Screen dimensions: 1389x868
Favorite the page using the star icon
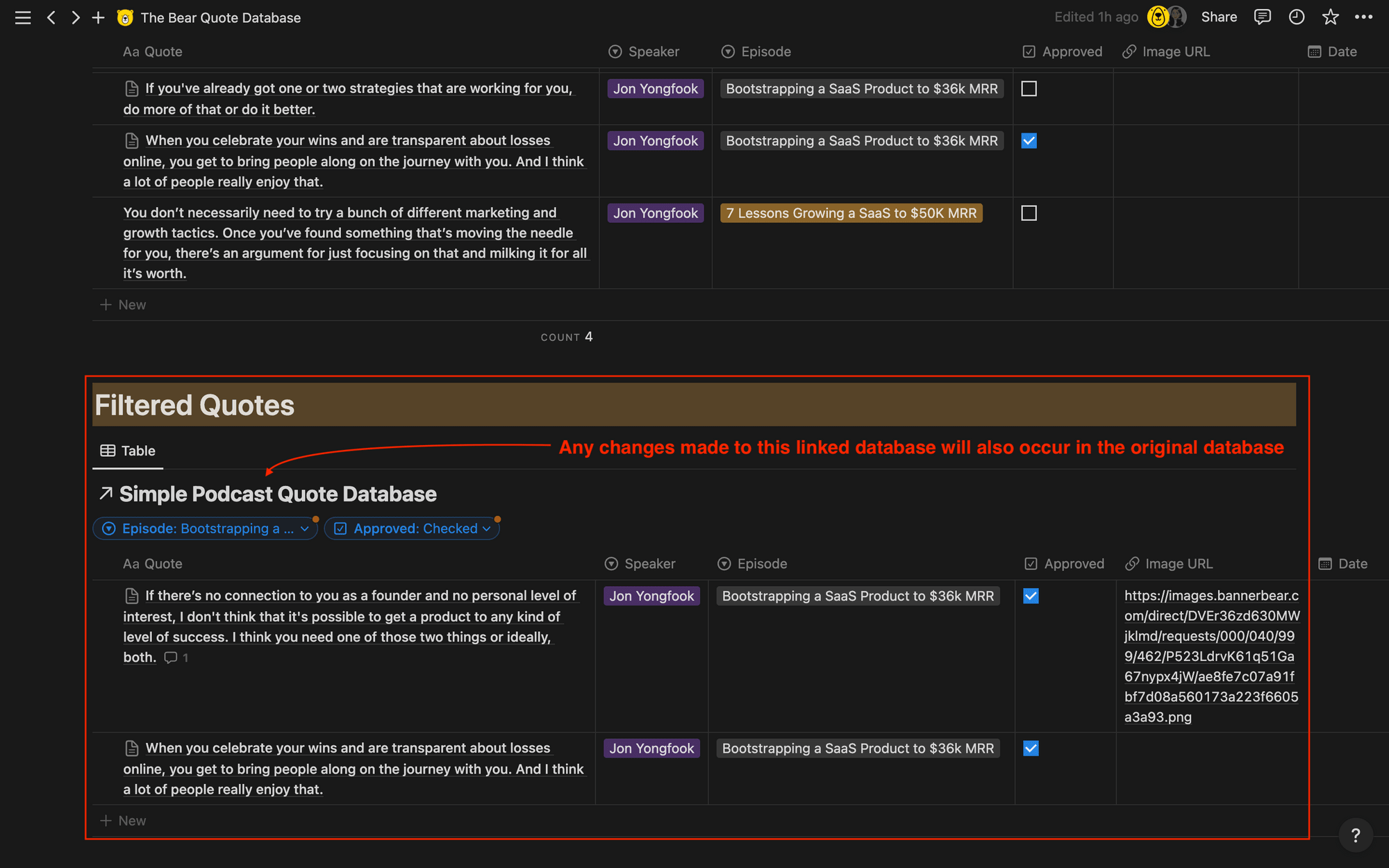(1330, 17)
